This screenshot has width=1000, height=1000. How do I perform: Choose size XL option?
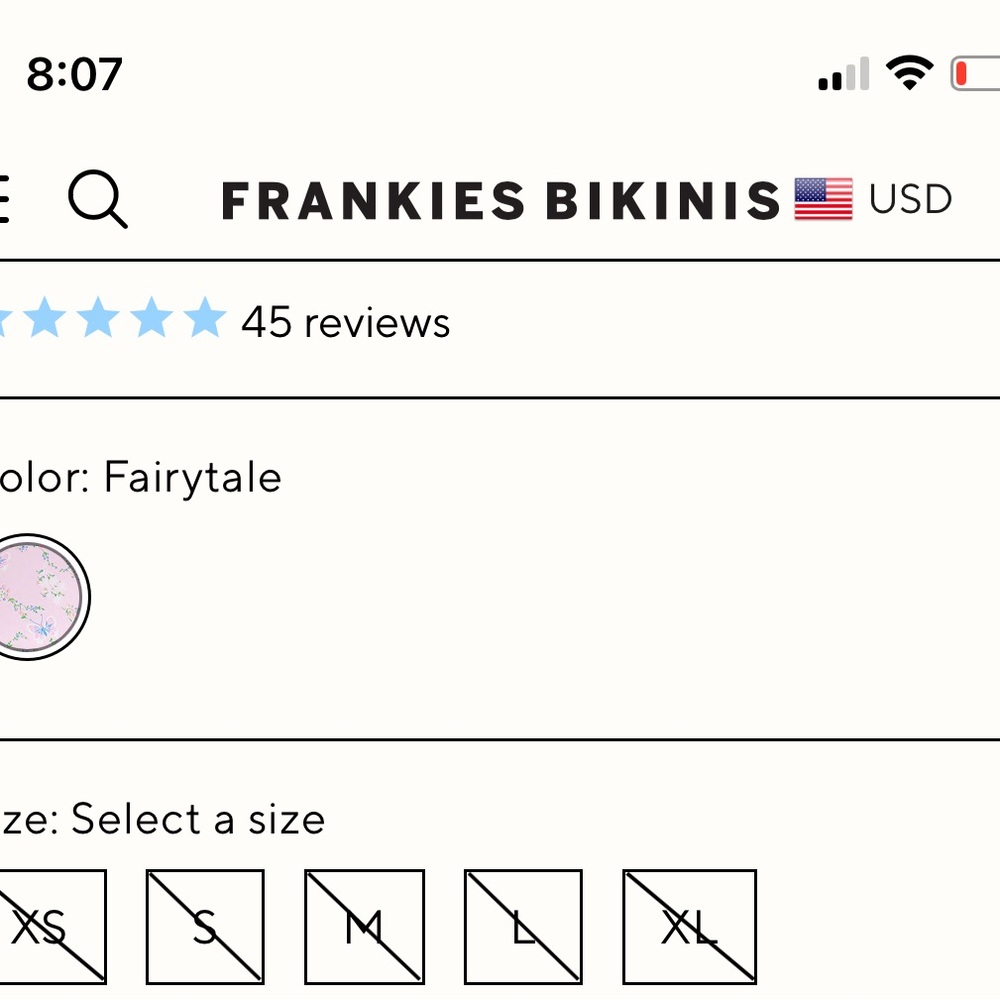coord(689,926)
